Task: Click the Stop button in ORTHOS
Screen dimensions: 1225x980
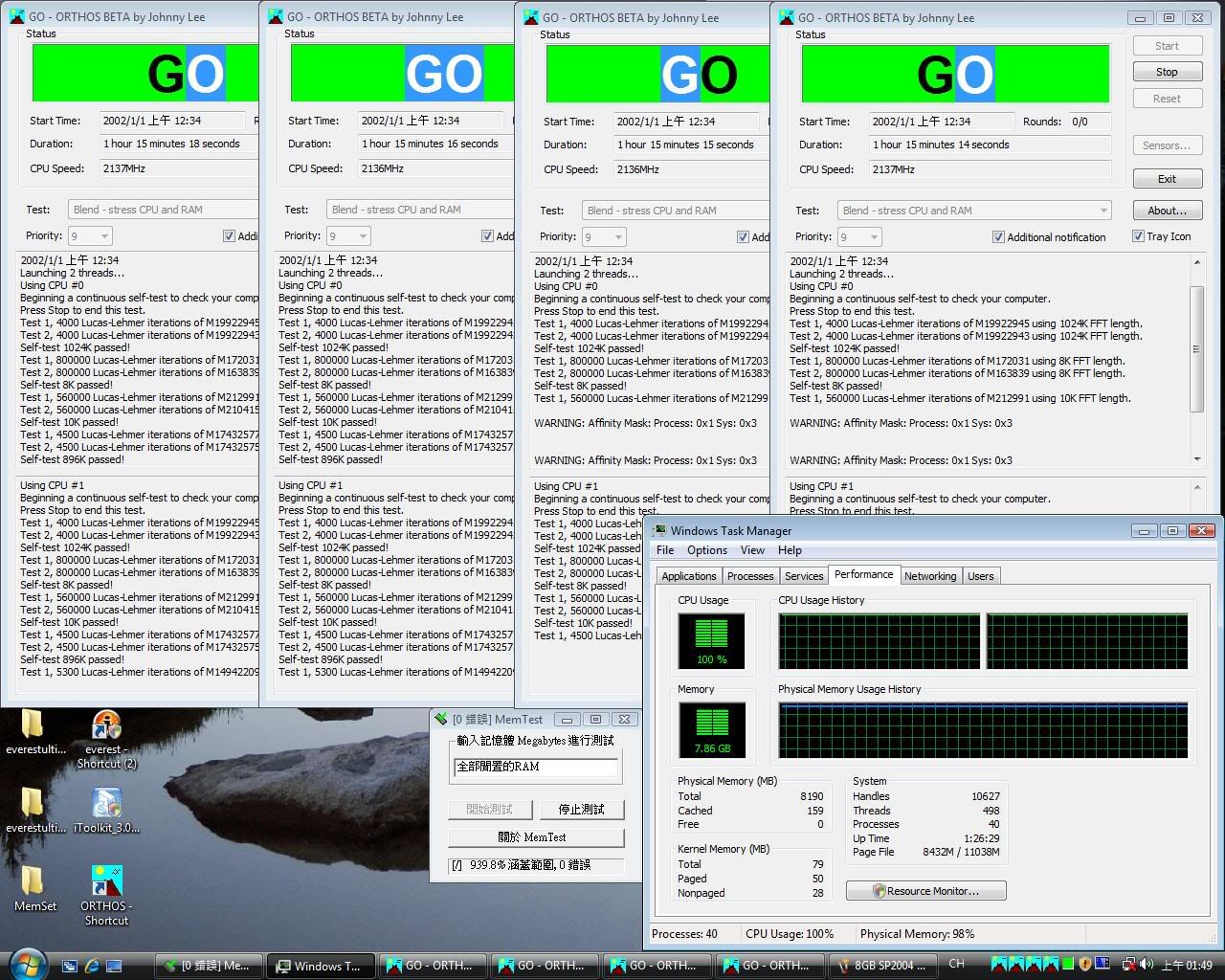Action: tap(1167, 72)
